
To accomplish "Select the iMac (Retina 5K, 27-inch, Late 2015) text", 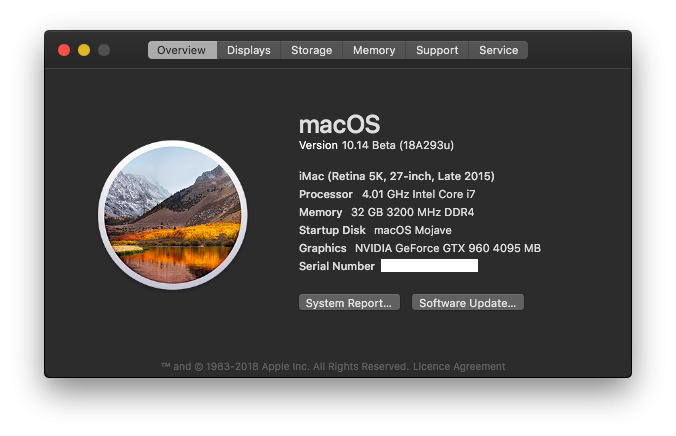I will pyautogui.click(x=397, y=176).
